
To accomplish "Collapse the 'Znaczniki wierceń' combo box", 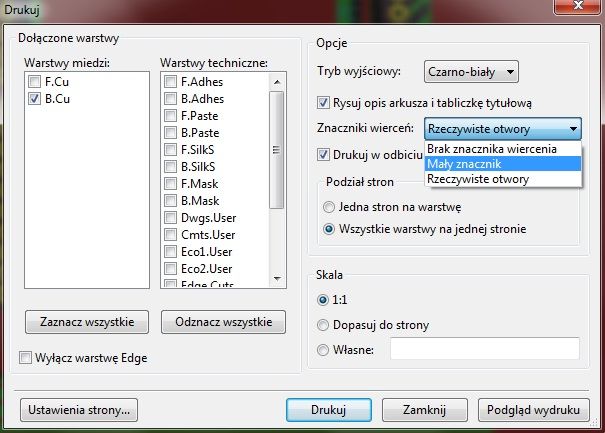I will [503, 129].
